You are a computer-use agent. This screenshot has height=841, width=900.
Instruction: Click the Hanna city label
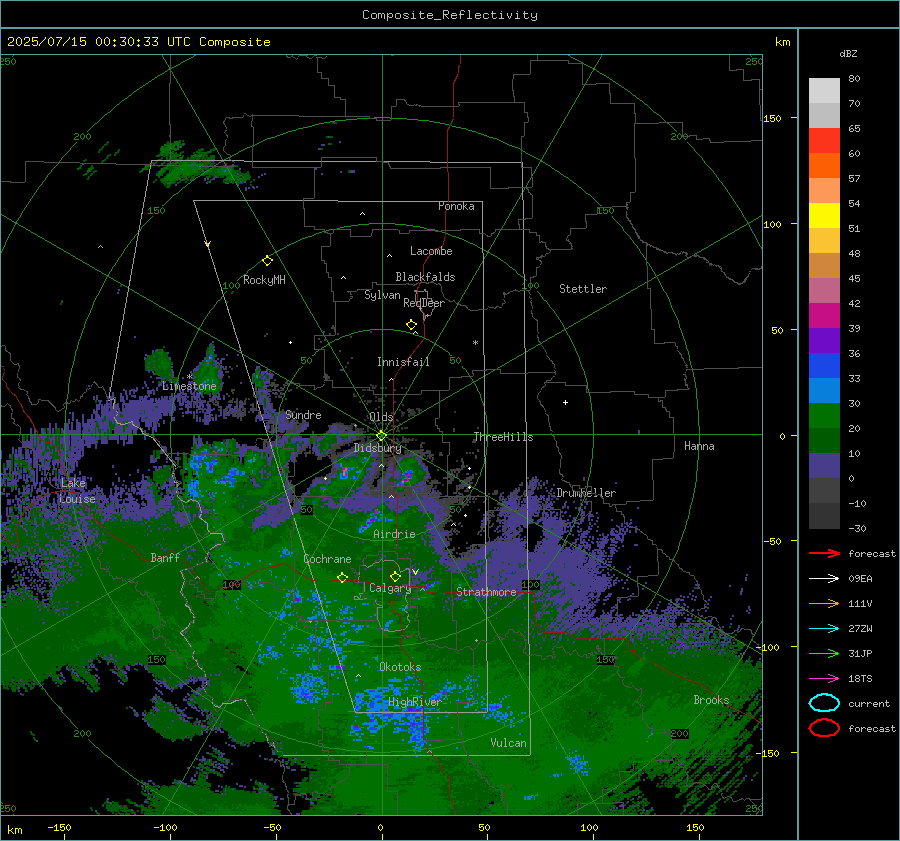[699, 446]
